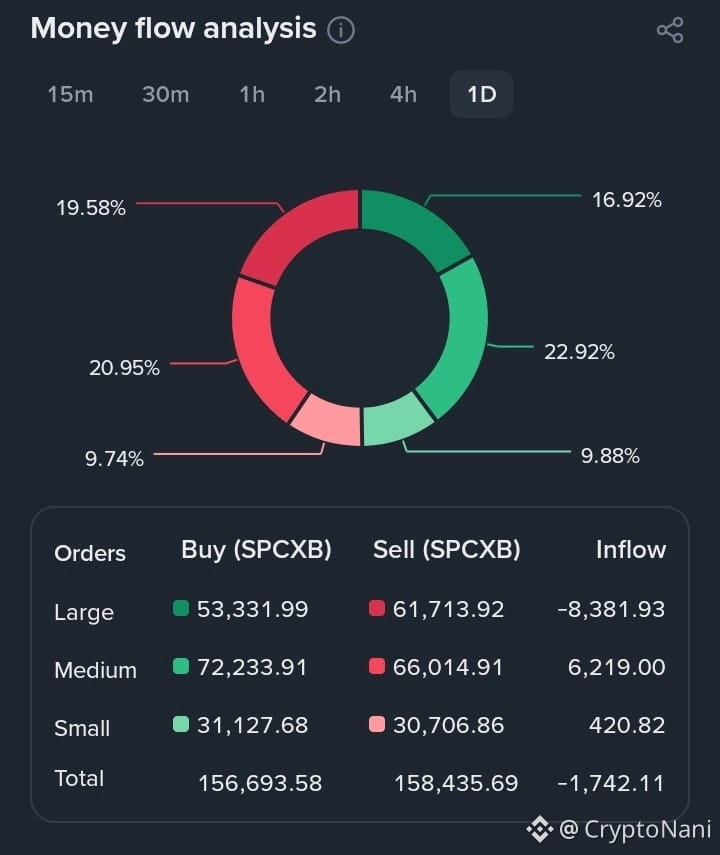The height and width of the screenshot is (855, 720).
Task: Switch to the 4h timeframe tab
Action: point(403,94)
